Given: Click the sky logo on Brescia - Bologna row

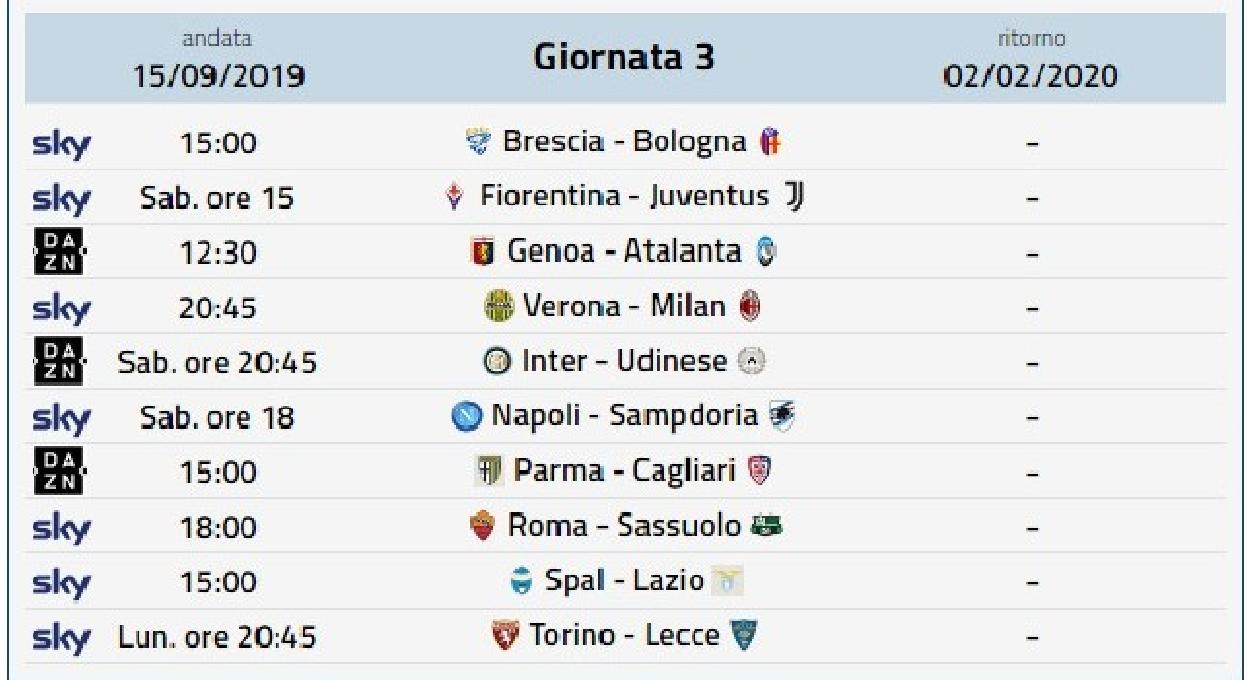Looking at the screenshot, I should coord(62,144).
